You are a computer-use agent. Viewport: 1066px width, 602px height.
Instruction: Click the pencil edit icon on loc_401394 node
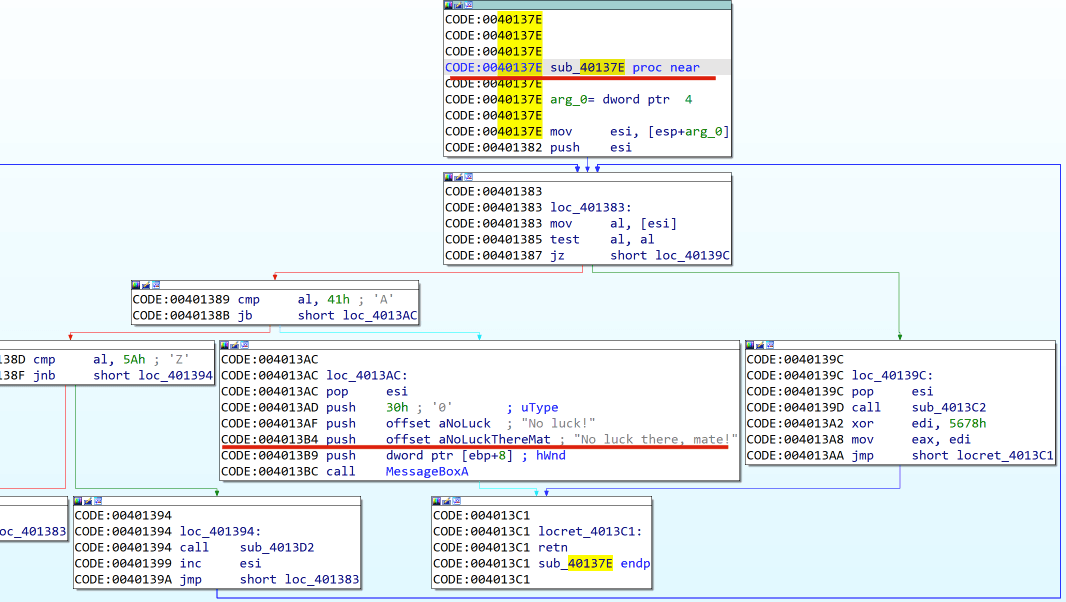(x=88, y=501)
